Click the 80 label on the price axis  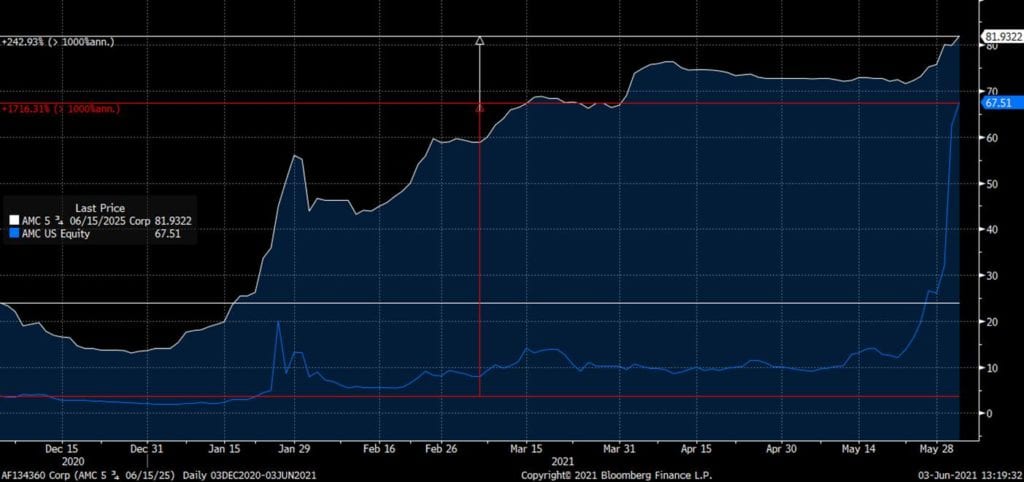991,46
